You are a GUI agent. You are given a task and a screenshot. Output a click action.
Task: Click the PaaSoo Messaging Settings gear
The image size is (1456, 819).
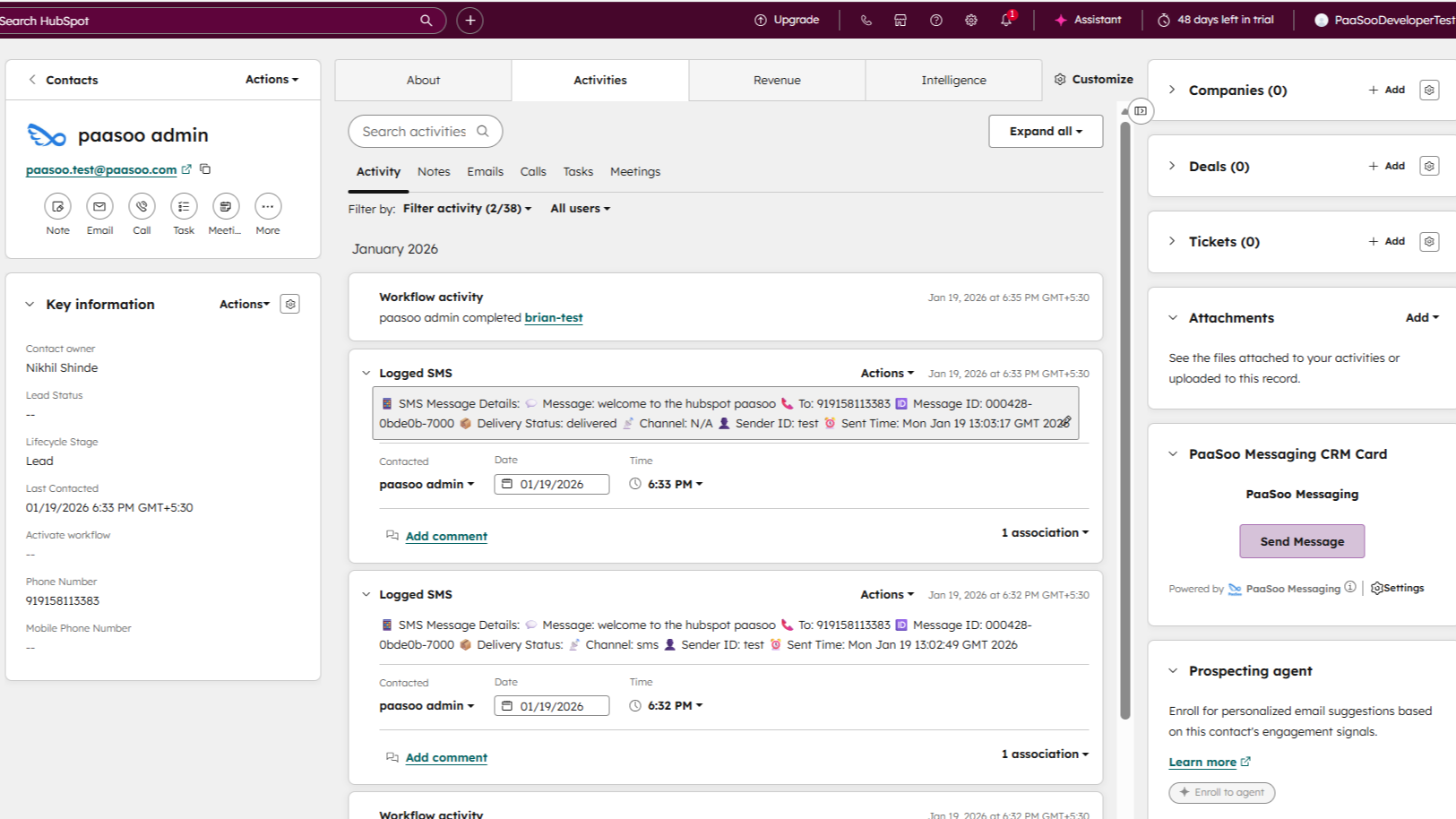click(x=1376, y=588)
